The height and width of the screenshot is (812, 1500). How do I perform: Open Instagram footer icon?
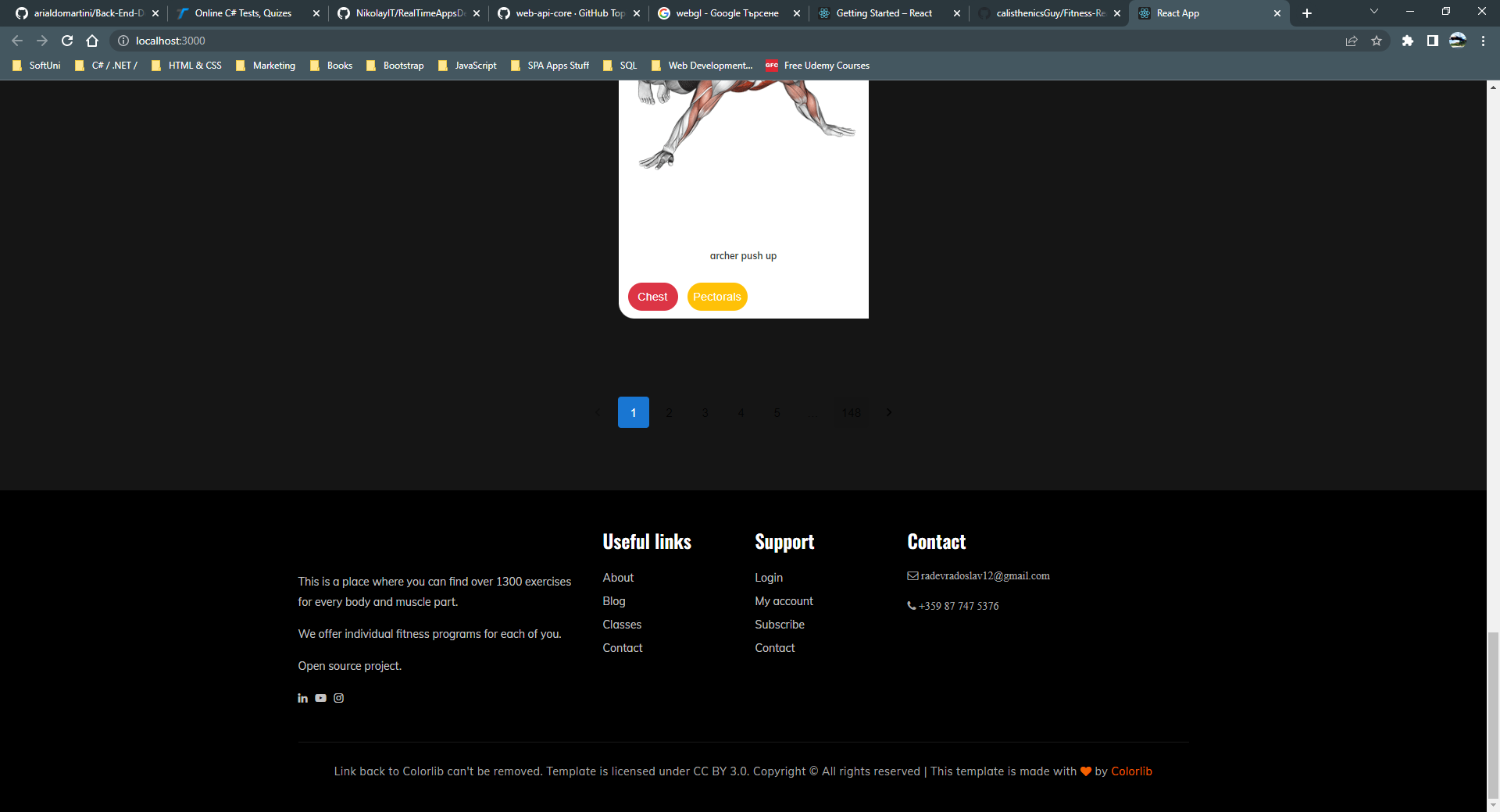pyautogui.click(x=338, y=698)
